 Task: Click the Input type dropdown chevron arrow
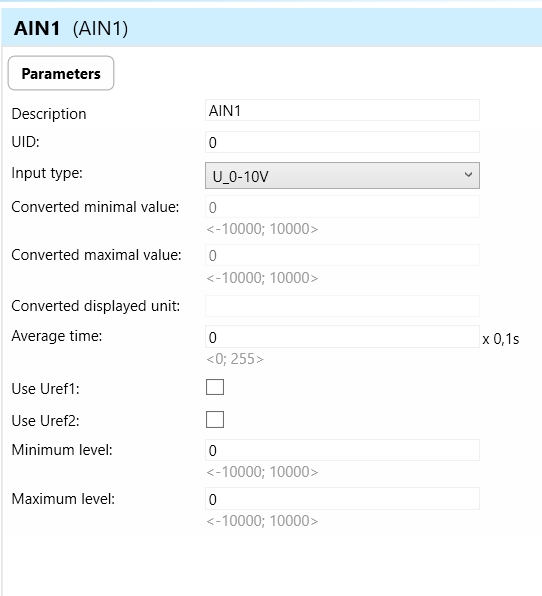click(x=468, y=175)
